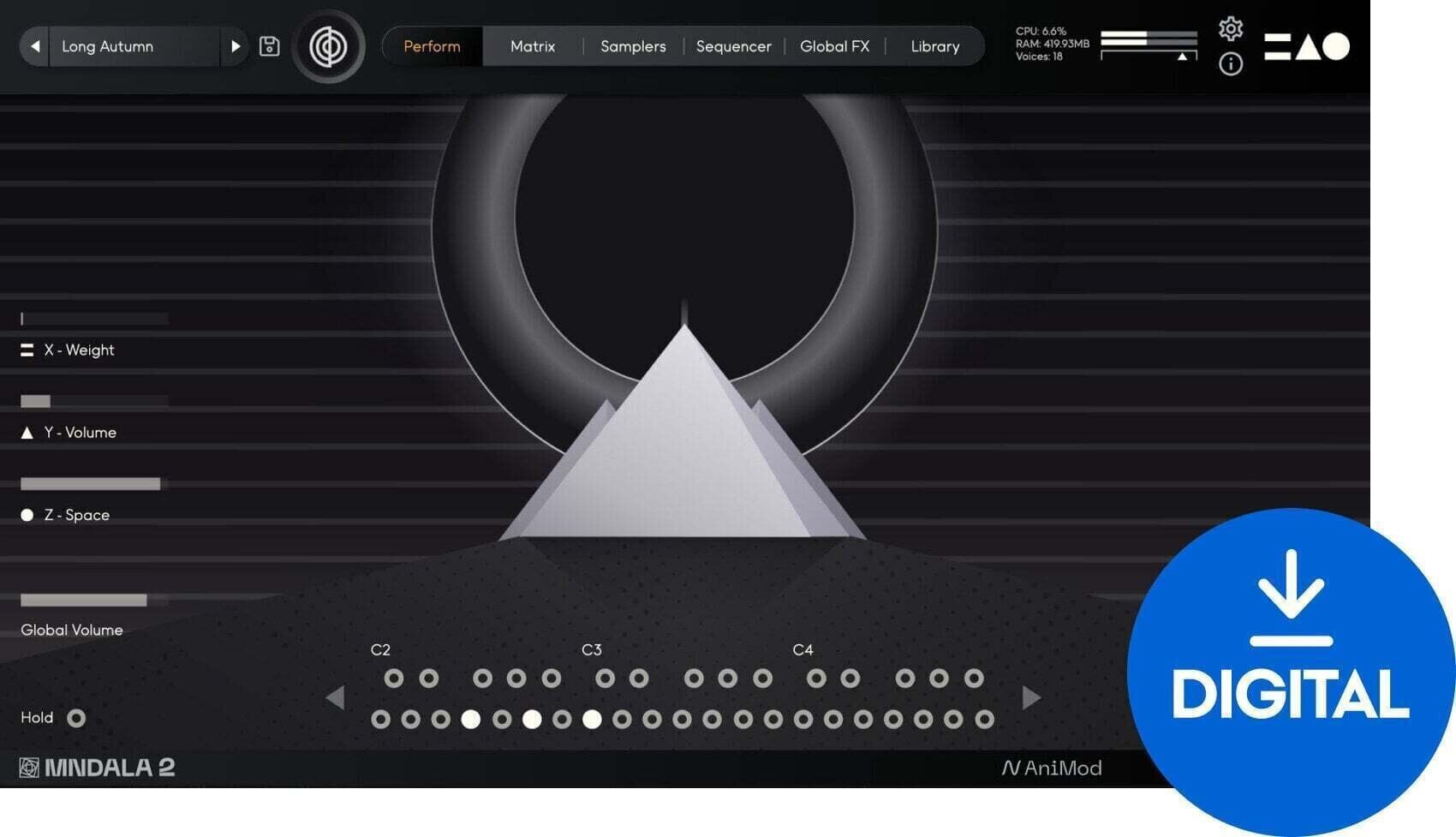Viewport: 1456px width, 837px height.
Task: Click the 'CPU: 6.6%' readout
Action: [x=1041, y=31]
